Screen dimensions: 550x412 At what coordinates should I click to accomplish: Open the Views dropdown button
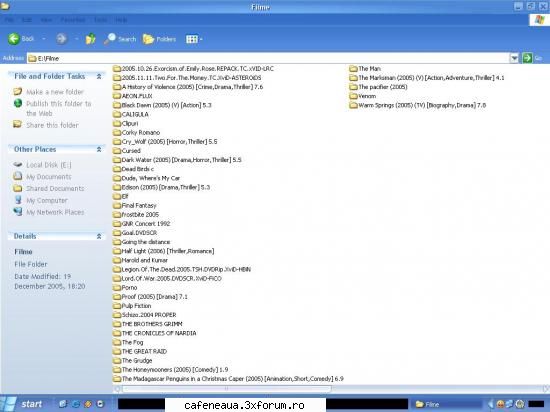tap(194, 39)
